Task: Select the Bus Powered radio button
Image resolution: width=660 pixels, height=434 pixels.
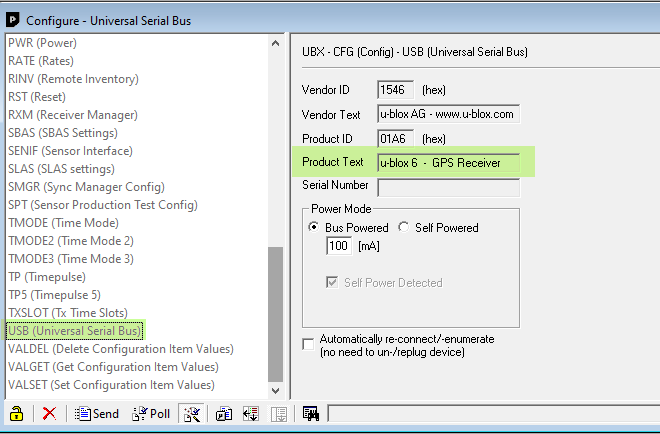Action: [x=314, y=227]
